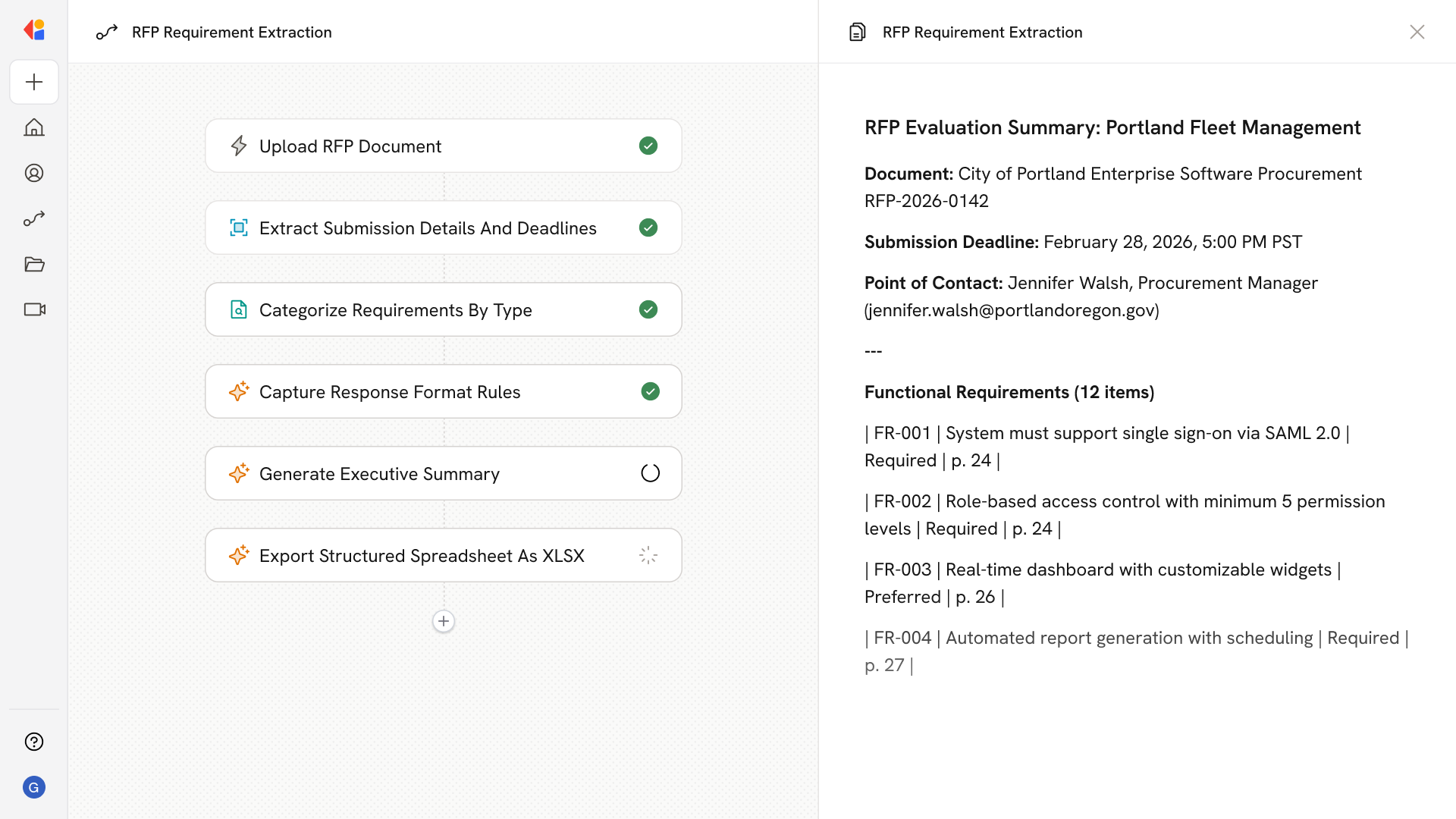Click Jennifer Walsh's email address link
This screenshot has height=819, width=1456.
coord(1010,309)
